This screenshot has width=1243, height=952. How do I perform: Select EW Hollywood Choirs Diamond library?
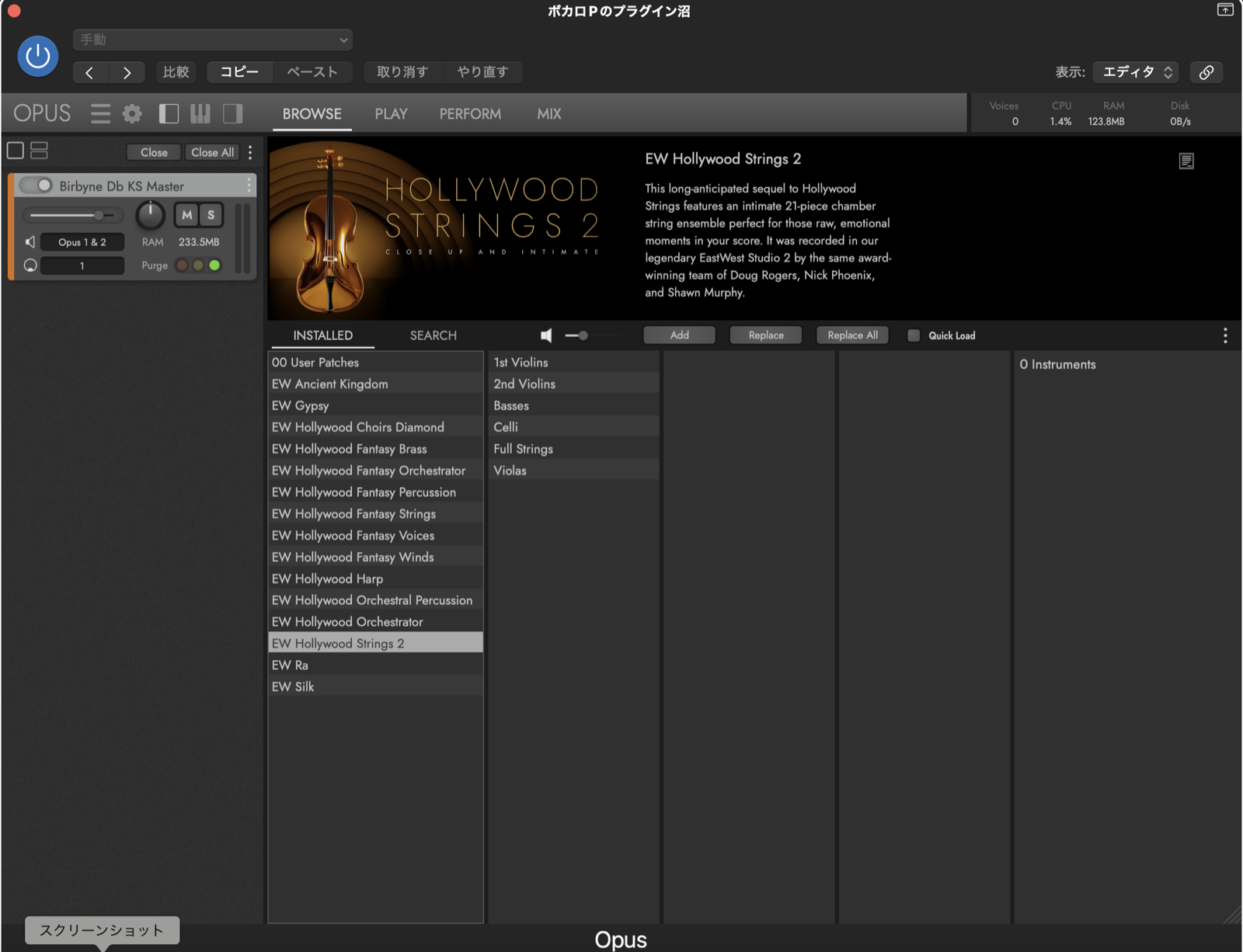pos(376,427)
